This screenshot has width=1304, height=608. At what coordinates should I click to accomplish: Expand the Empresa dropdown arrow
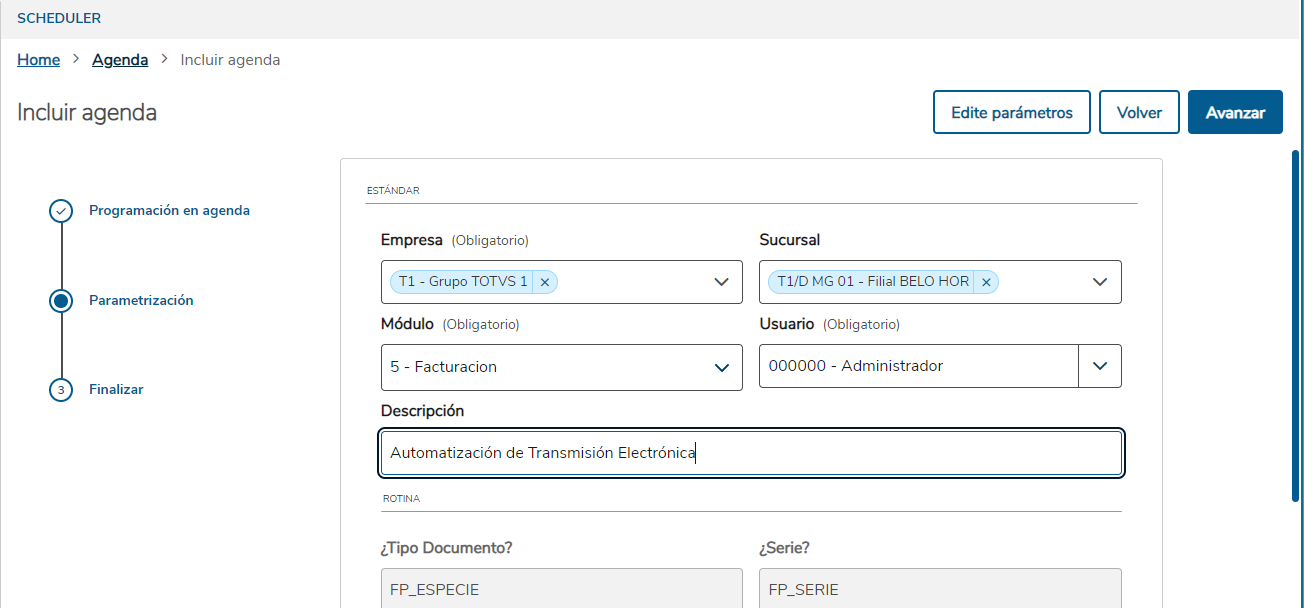coord(722,282)
